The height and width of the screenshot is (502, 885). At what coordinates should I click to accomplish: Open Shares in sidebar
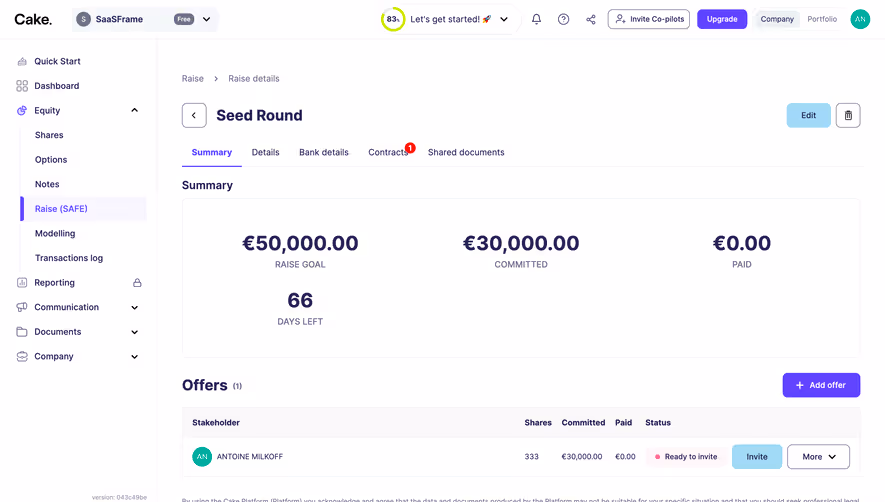pyautogui.click(x=49, y=135)
